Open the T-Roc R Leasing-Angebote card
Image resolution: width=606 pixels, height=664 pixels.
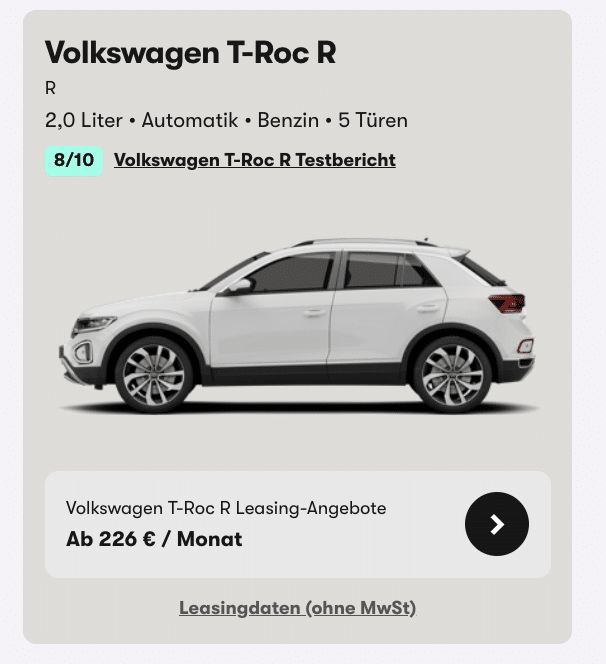[298, 524]
